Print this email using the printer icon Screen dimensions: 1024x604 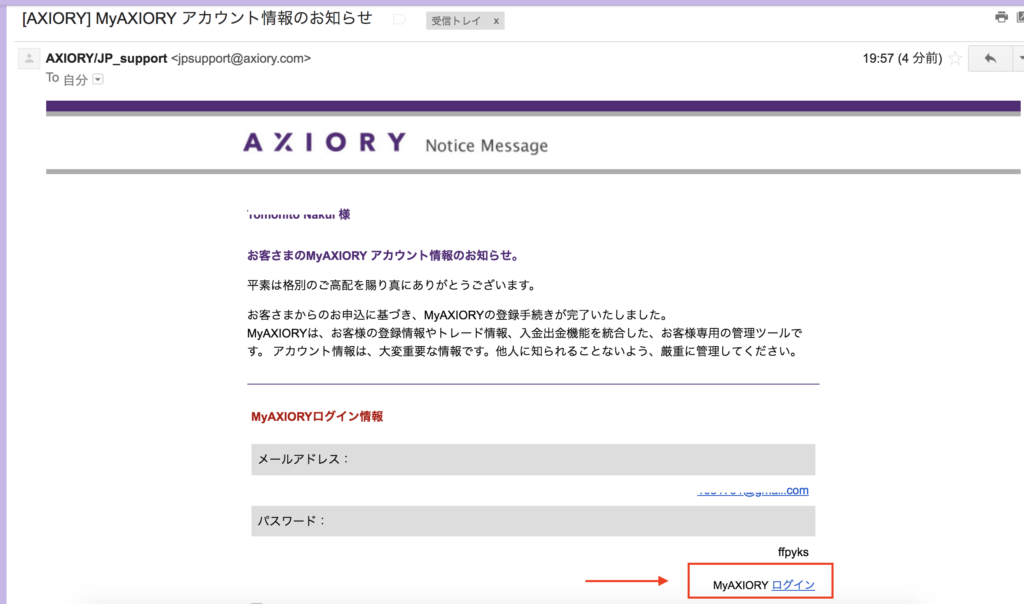(1001, 18)
